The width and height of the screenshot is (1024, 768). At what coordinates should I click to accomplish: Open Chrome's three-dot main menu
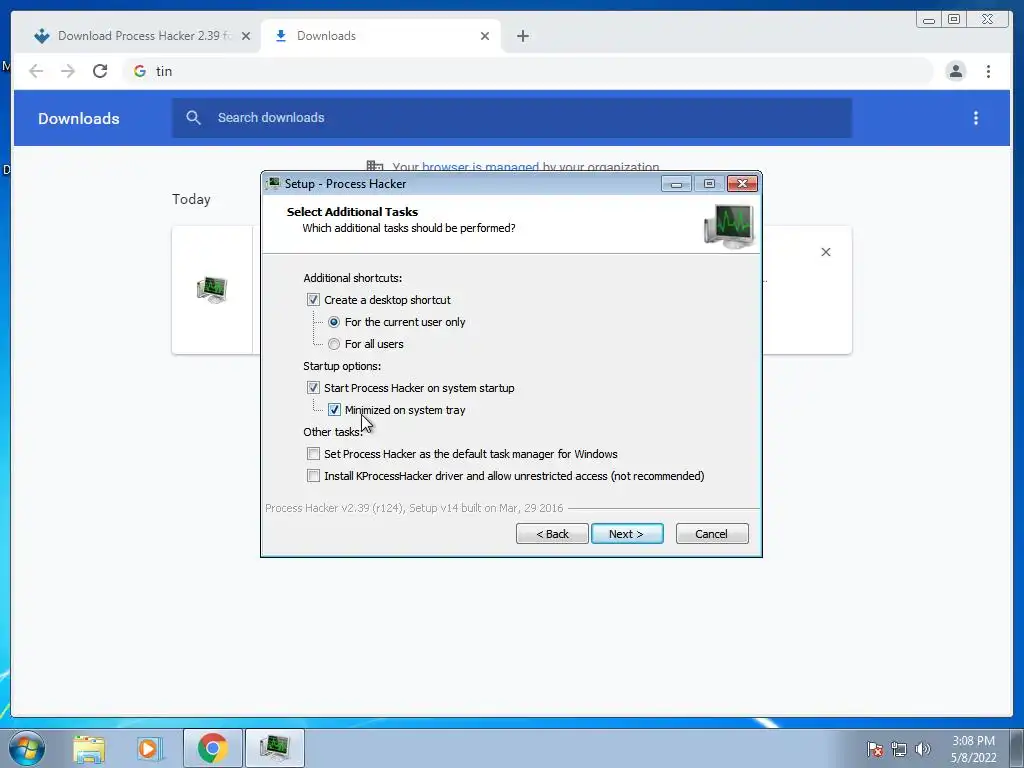point(988,71)
